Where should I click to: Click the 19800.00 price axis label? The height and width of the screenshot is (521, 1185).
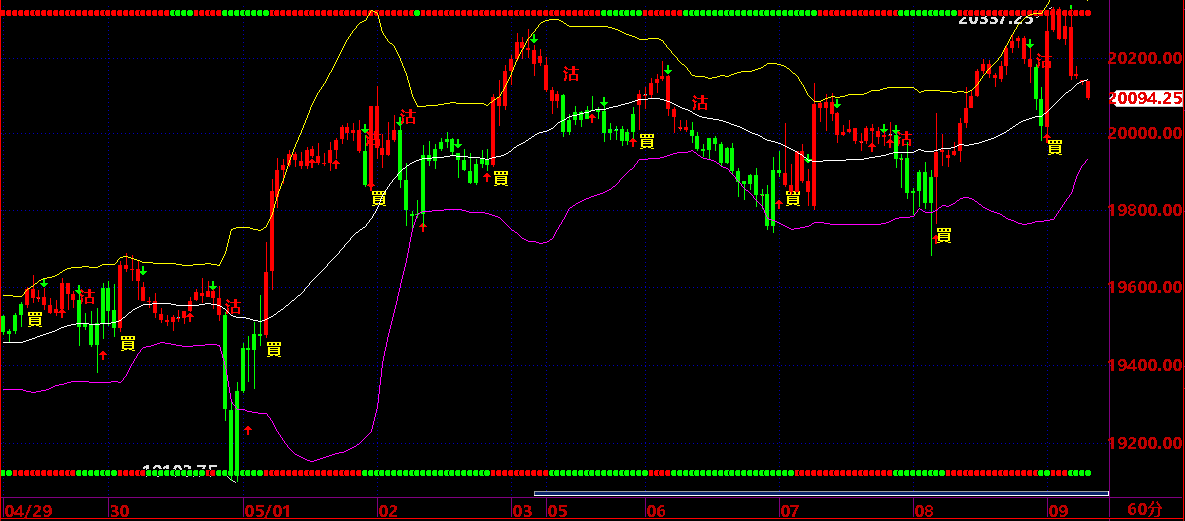[1145, 210]
